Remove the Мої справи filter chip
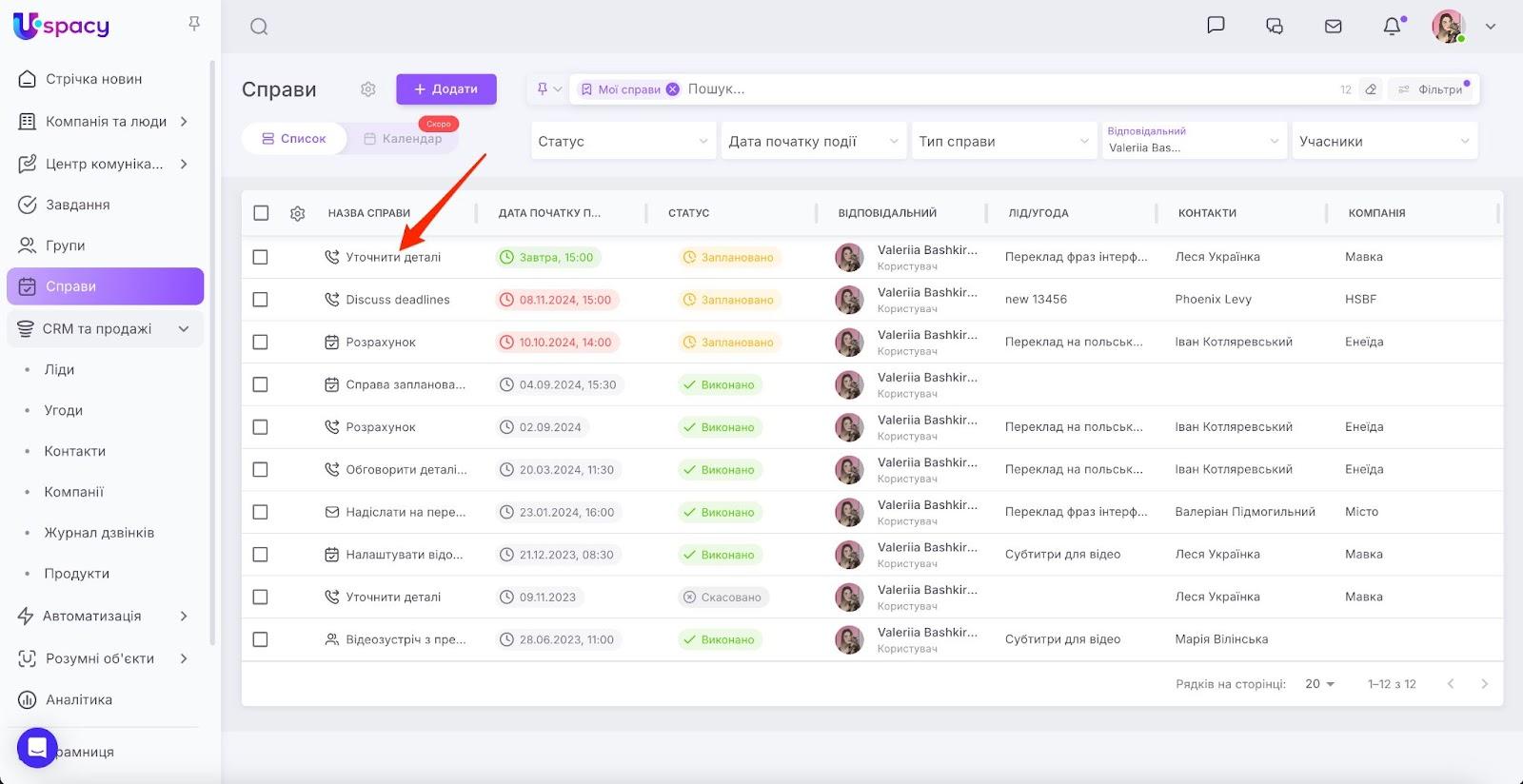1523x784 pixels. 672,89
